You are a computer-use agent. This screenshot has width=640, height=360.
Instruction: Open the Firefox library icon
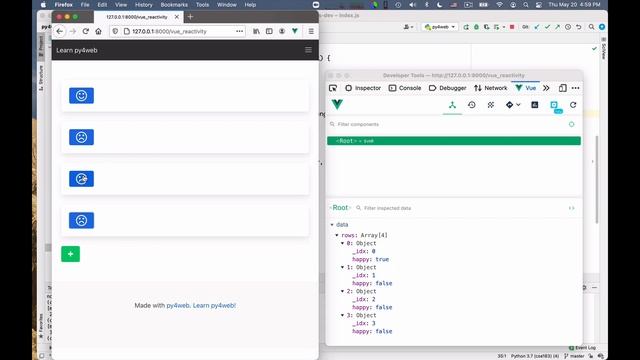click(x=256, y=31)
